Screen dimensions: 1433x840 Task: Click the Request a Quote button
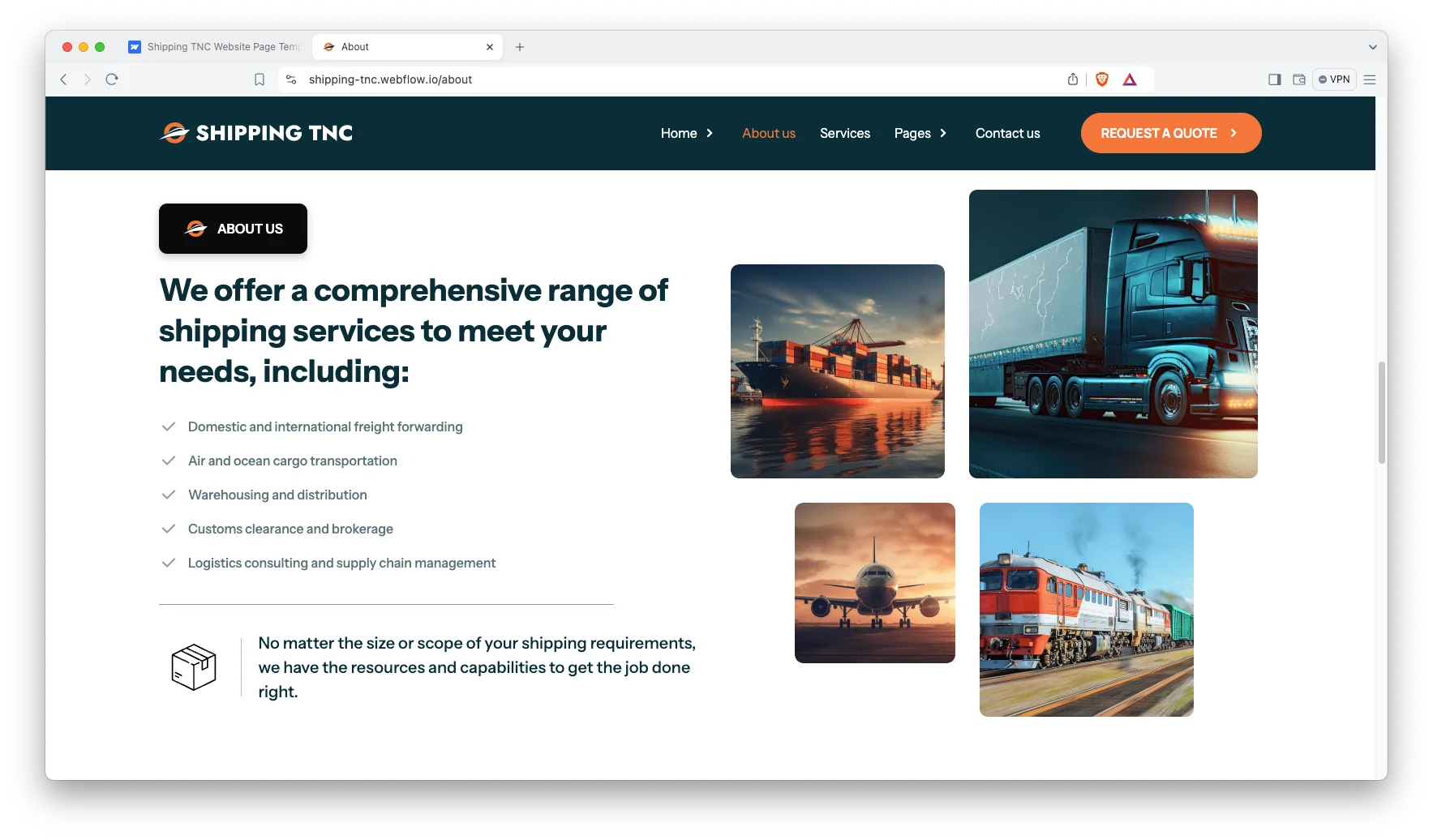[x=1171, y=133]
